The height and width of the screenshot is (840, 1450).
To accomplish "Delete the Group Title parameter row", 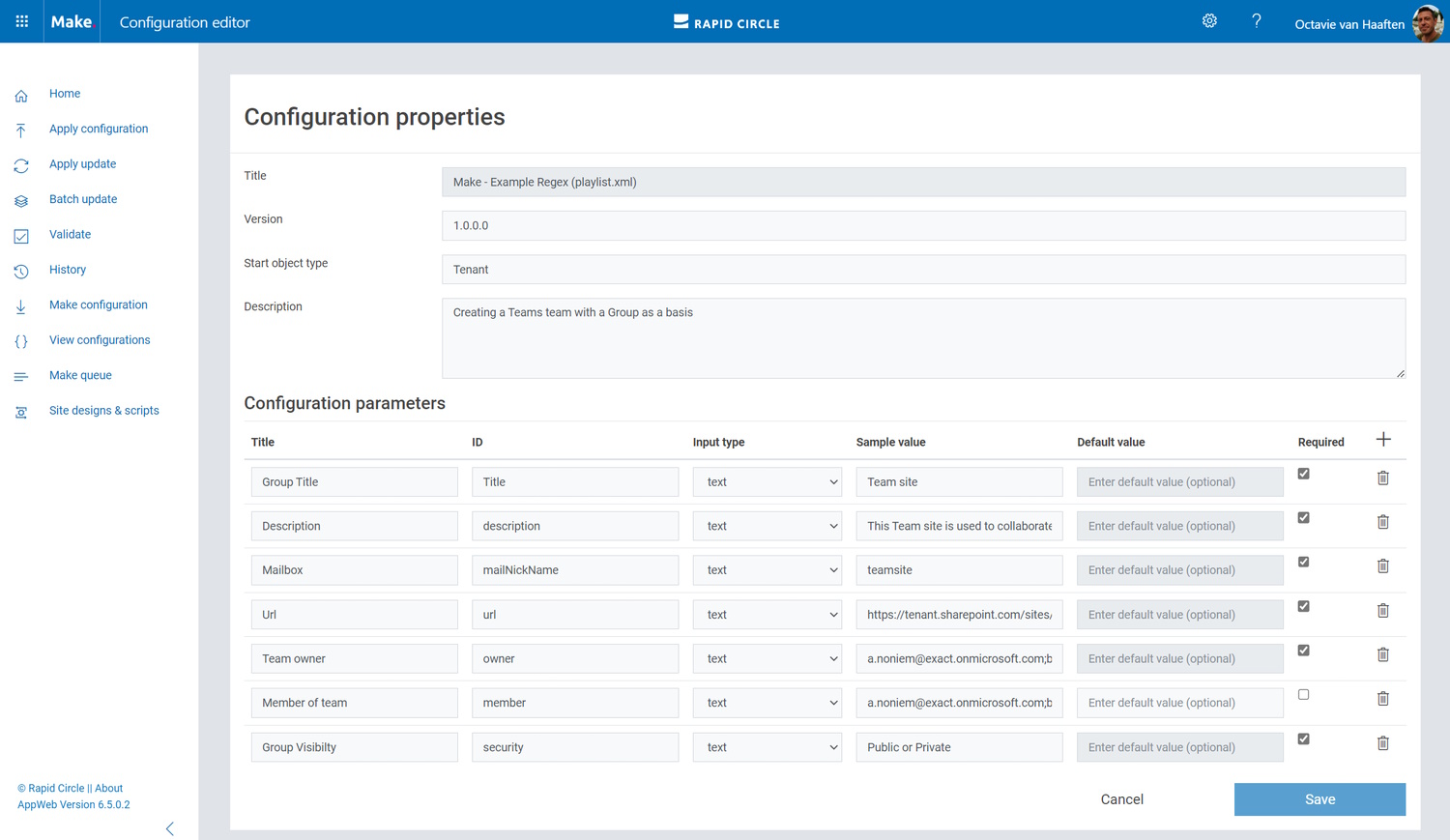I will click(1383, 478).
